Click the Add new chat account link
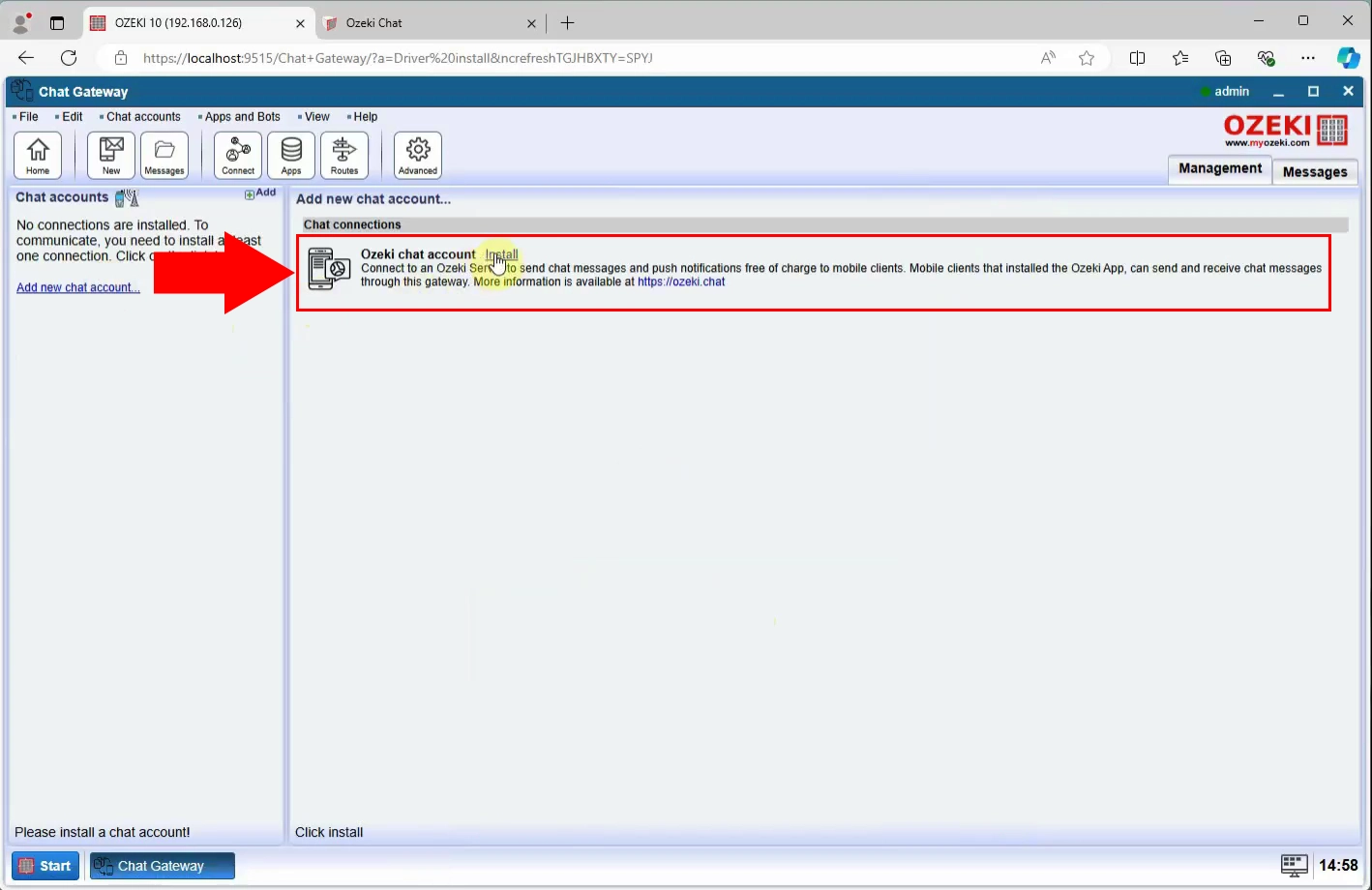The width and height of the screenshot is (1372, 890). point(78,287)
